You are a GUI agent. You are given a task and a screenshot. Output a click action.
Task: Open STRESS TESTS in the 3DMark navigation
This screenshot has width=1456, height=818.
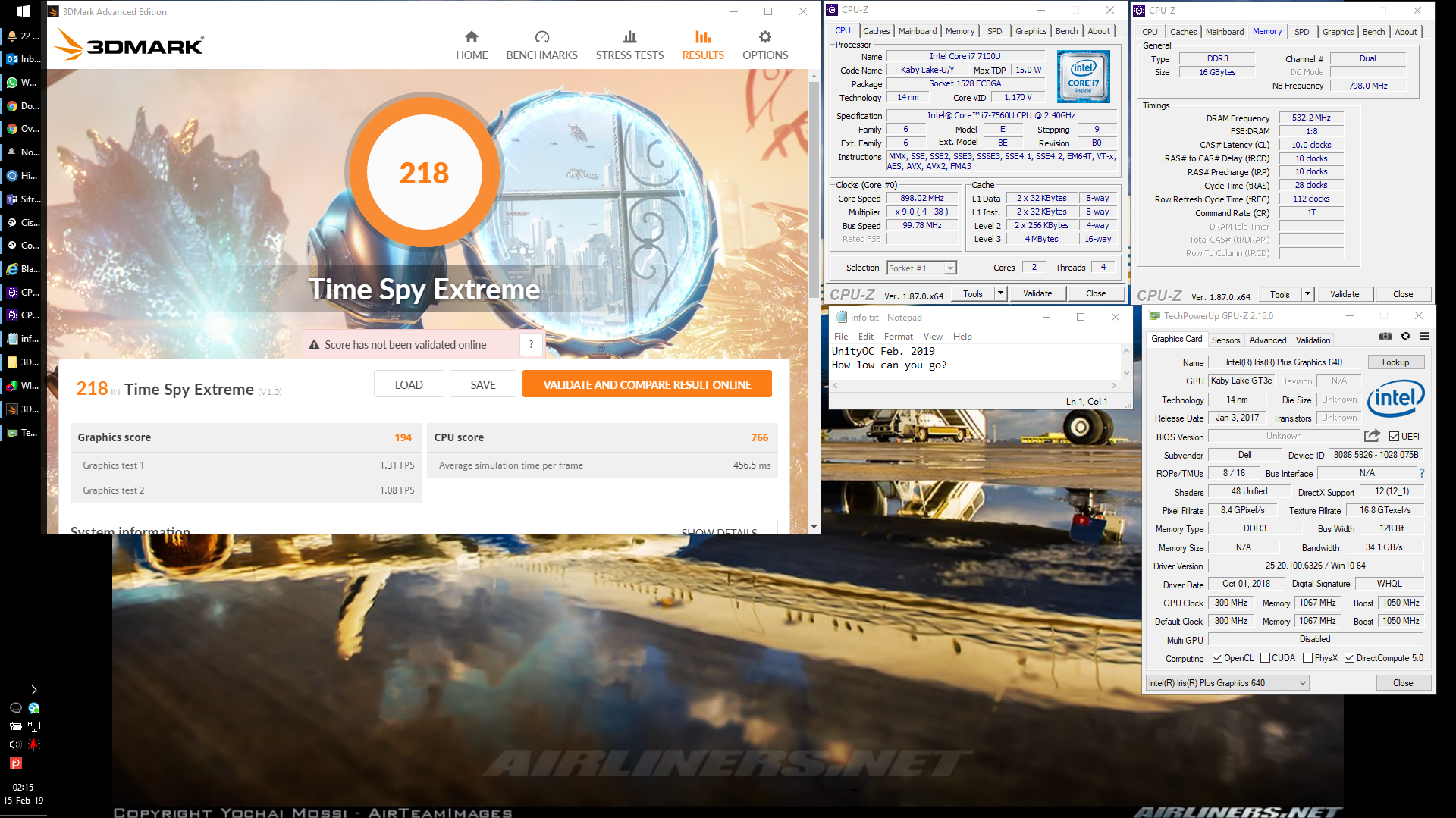click(x=629, y=45)
